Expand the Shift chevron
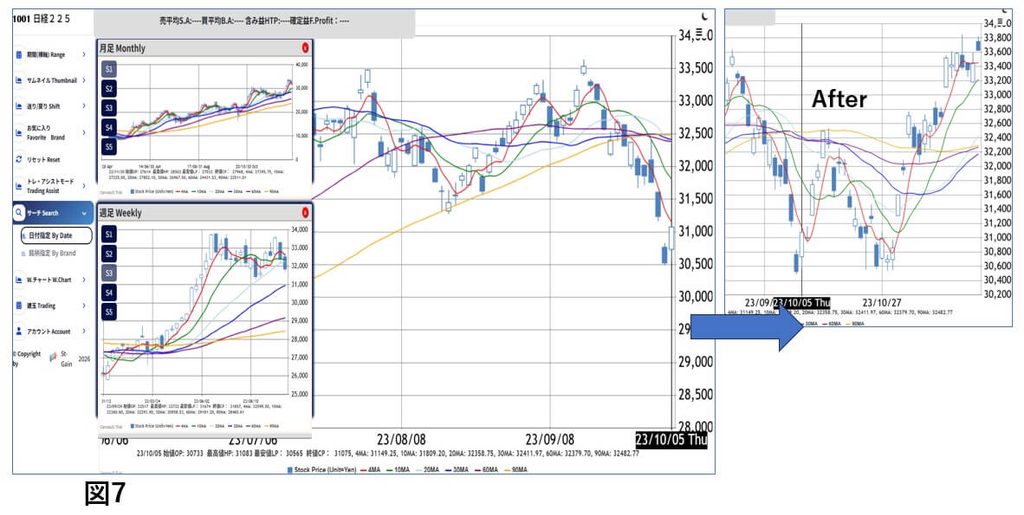The width and height of the screenshot is (1024, 515). click(x=84, y=106)
